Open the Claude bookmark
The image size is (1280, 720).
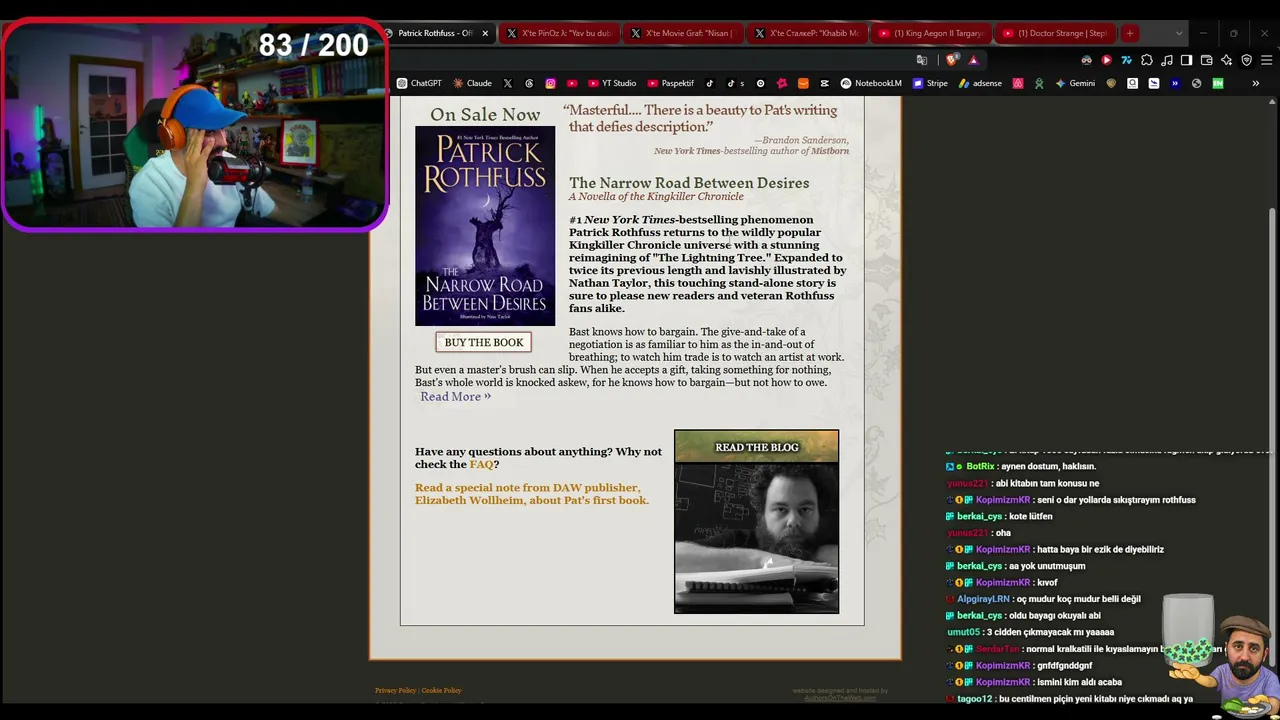pos(472,83)
